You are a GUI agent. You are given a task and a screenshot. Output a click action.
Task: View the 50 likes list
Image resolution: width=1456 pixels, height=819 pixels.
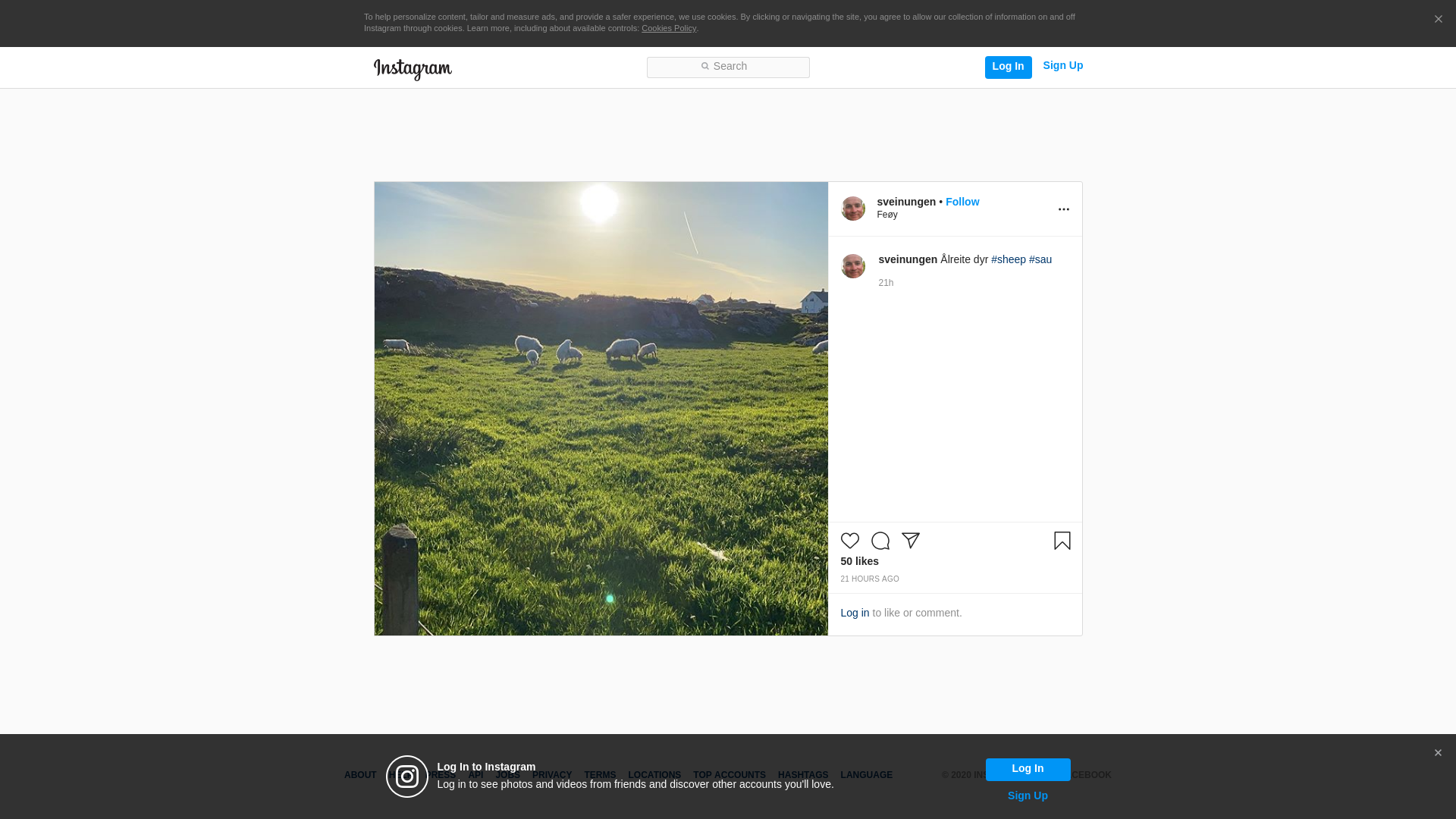(x=859, y=561)
